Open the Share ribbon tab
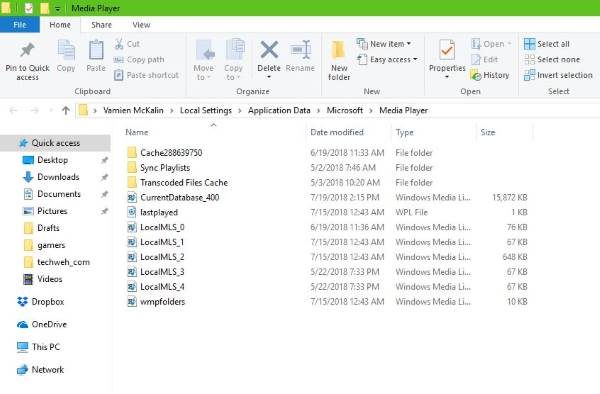Image resolution: width=600 pixels, height=394 pixels. [x=101, y=25]
